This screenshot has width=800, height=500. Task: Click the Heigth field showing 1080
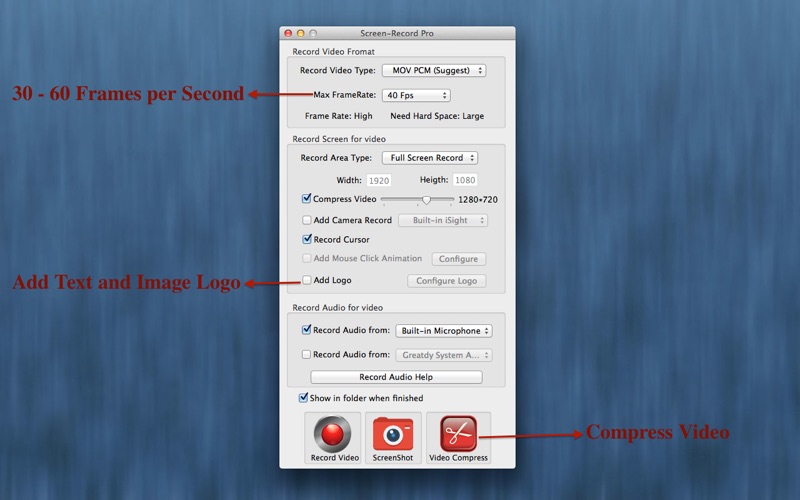tap(465, 180)
